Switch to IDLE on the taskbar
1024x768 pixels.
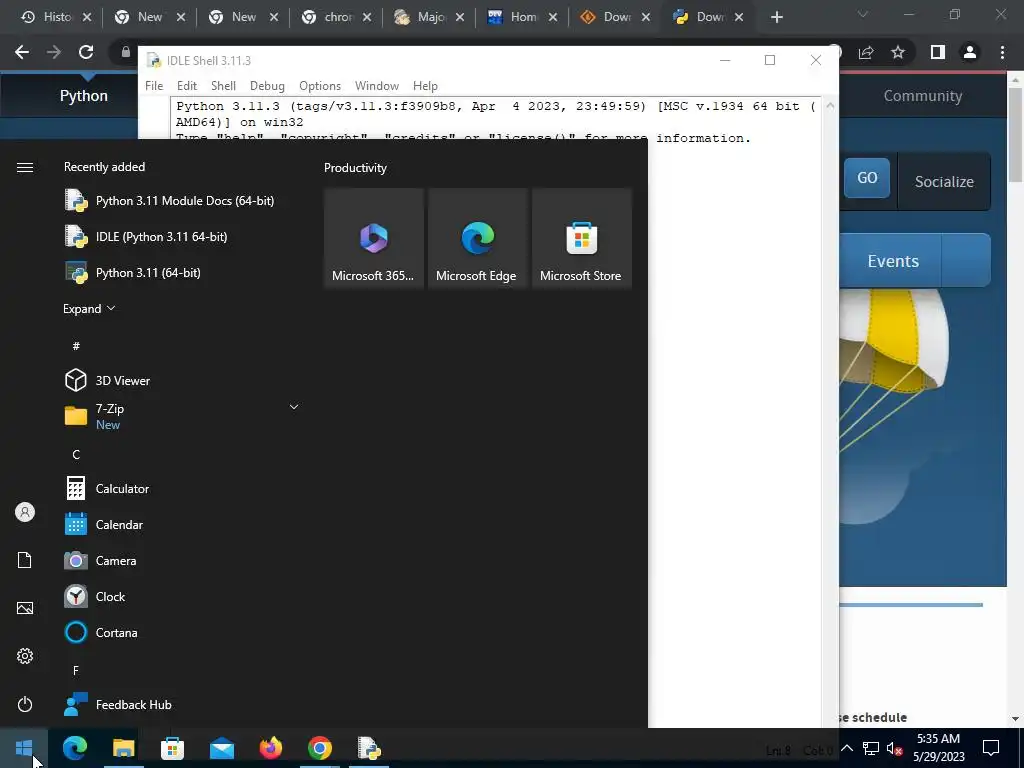[x=369, y=748]
